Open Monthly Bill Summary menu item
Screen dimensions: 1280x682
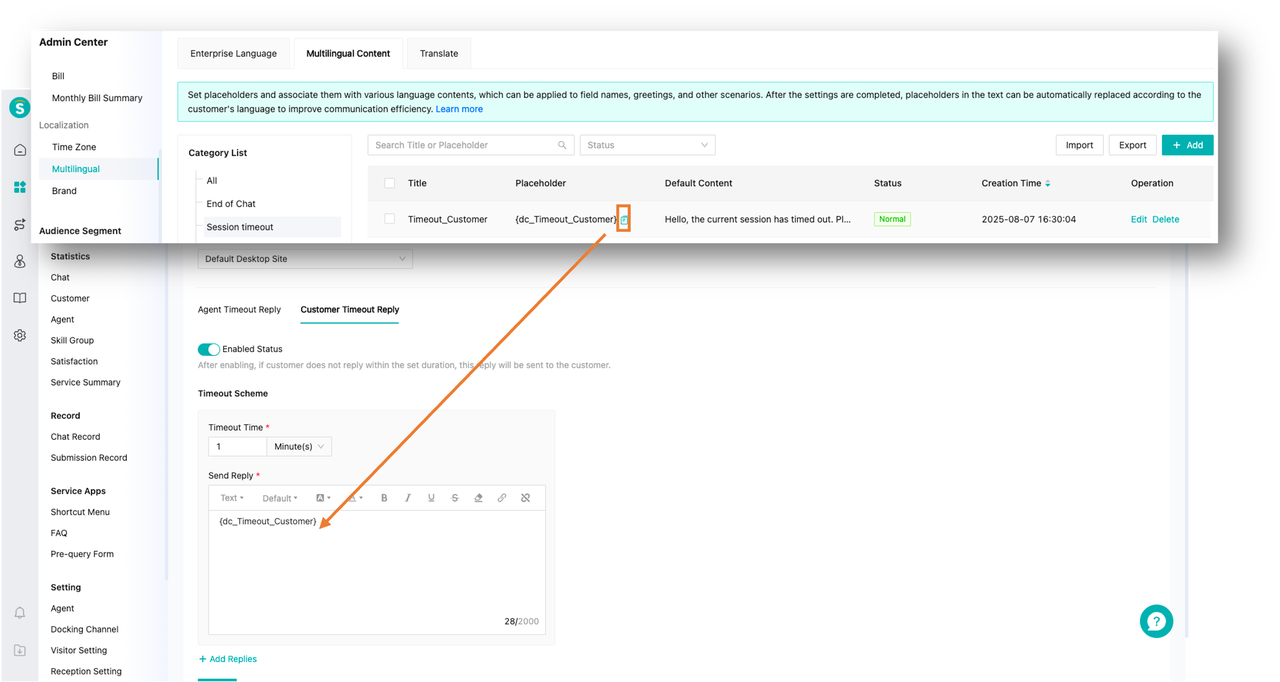(97, 98)
